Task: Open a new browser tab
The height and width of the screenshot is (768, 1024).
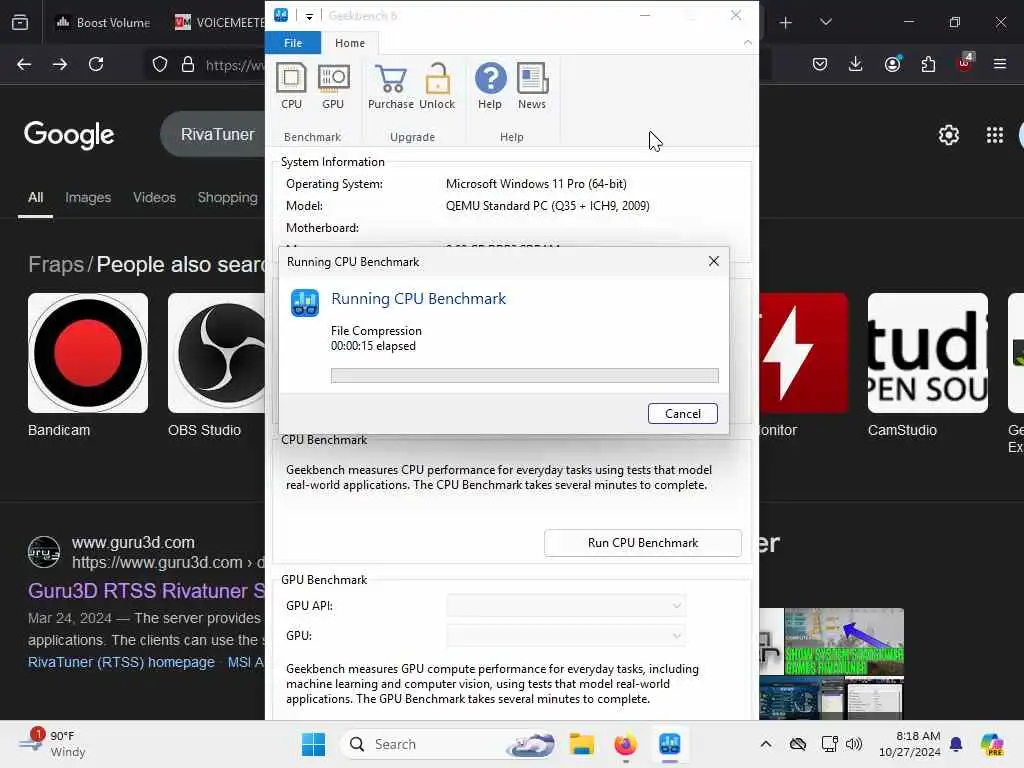Action: [x=786, y=22]
